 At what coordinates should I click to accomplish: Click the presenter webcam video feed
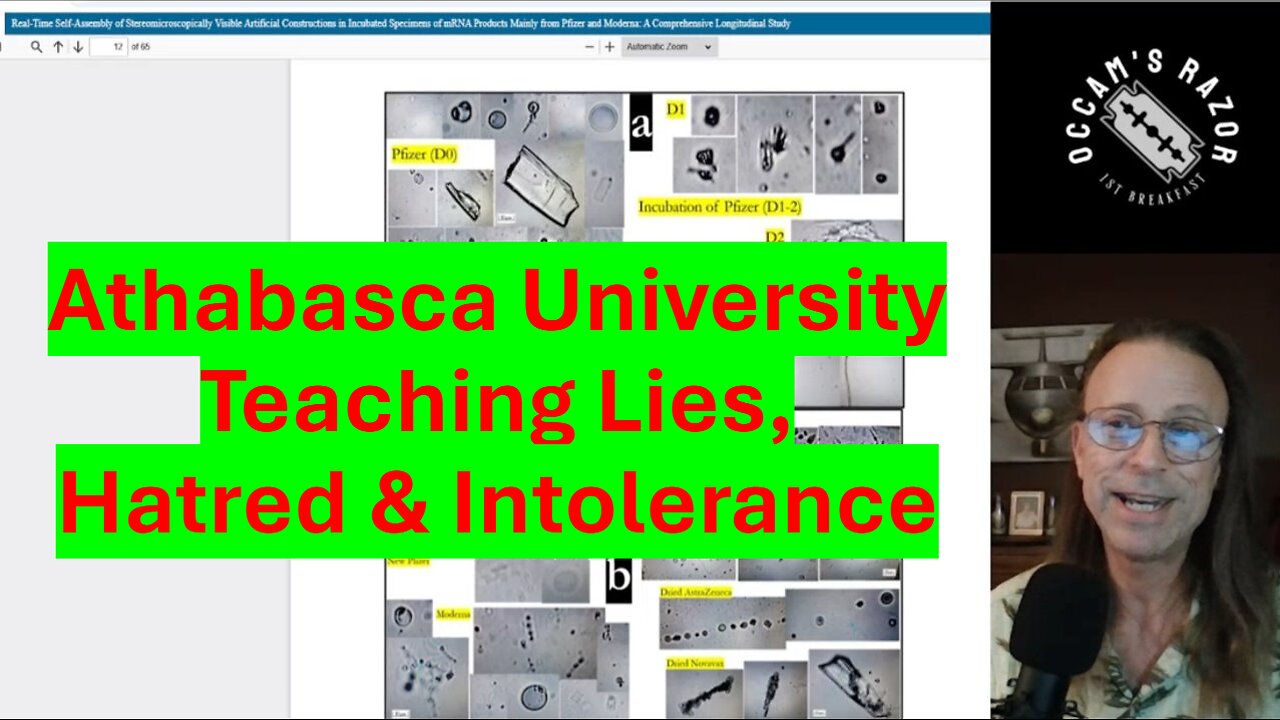[x=1135, y=486]
